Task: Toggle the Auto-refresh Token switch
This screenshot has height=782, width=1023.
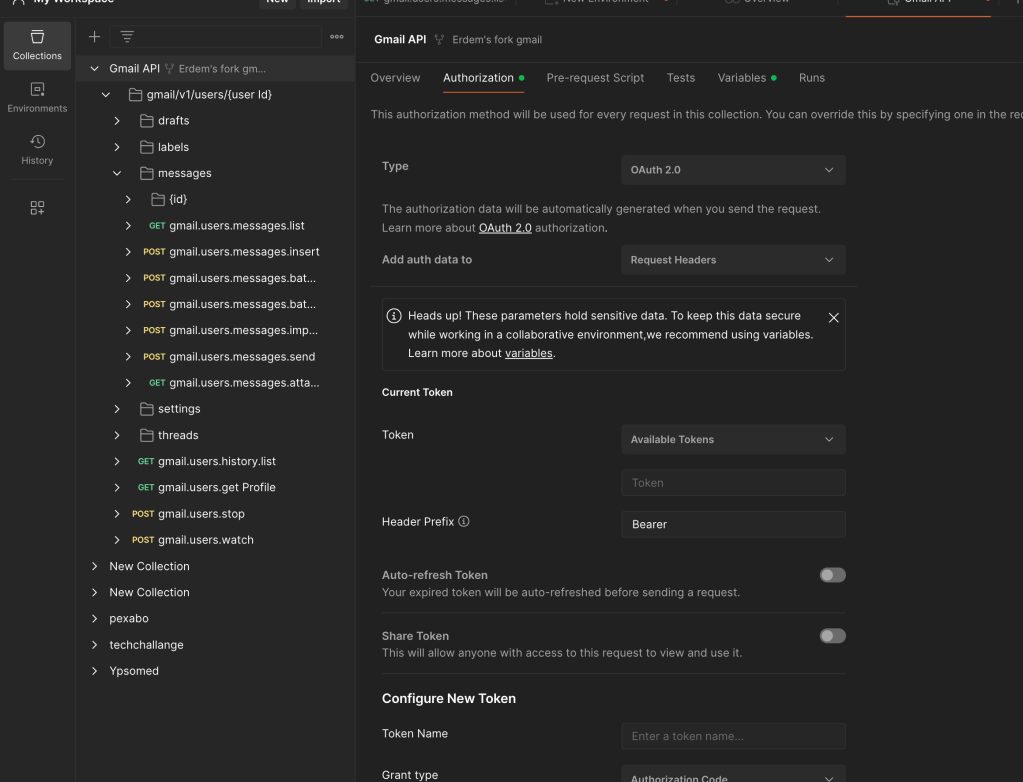Action: [832, 575]
